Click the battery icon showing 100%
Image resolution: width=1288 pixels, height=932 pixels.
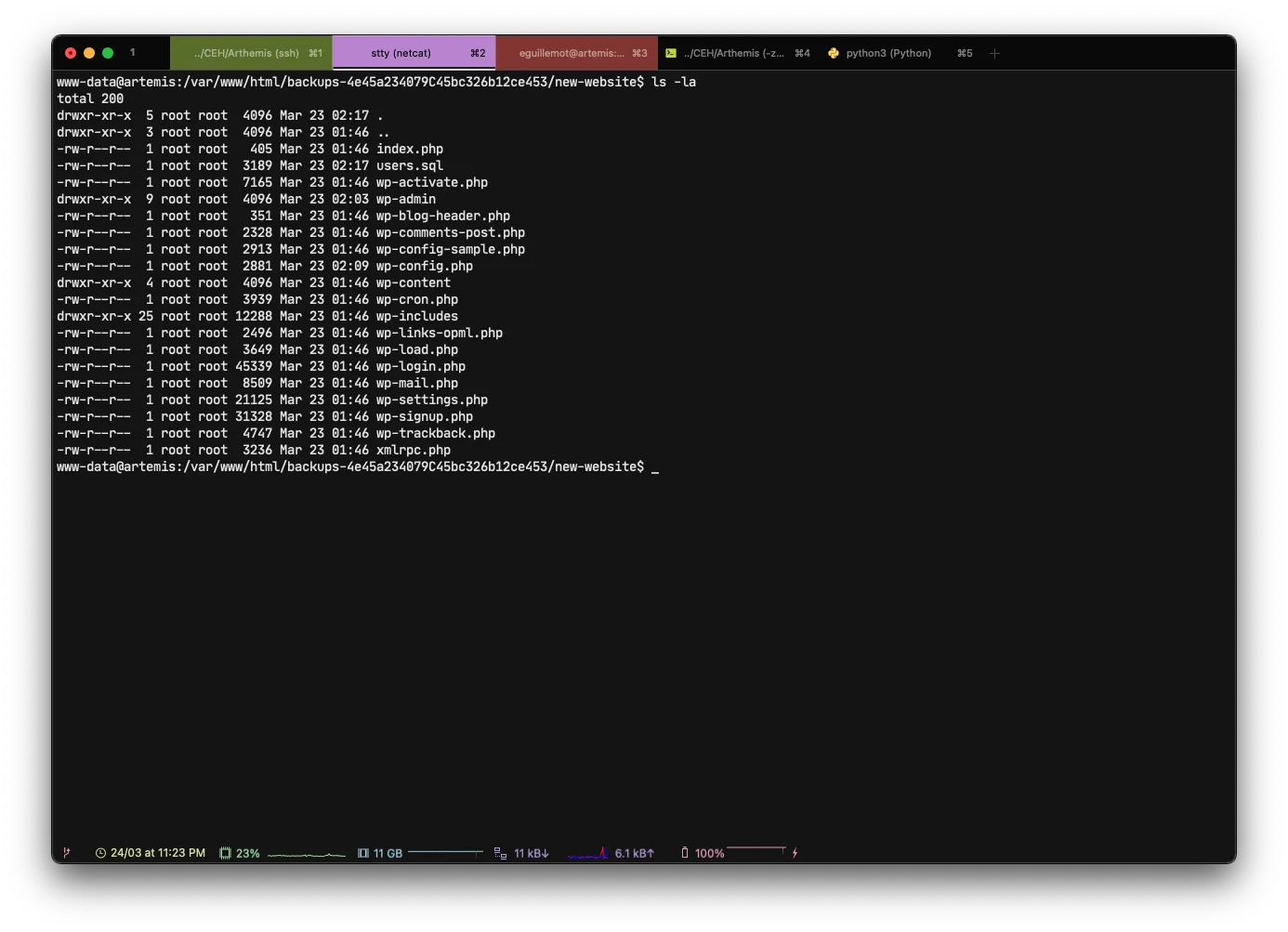tap(685, 853)
